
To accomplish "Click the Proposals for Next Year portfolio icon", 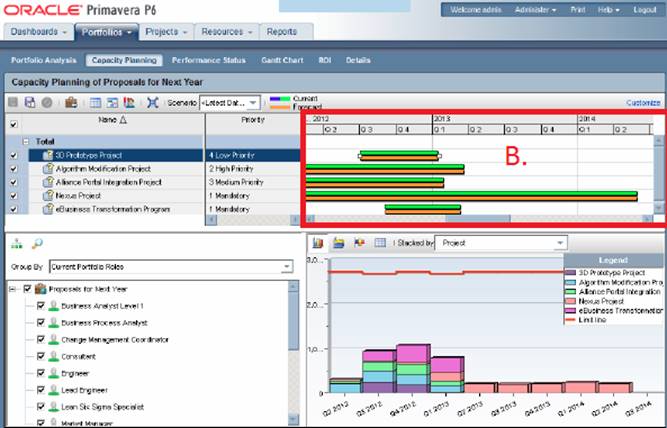I will pyautogui.click(x=40, y=289).
